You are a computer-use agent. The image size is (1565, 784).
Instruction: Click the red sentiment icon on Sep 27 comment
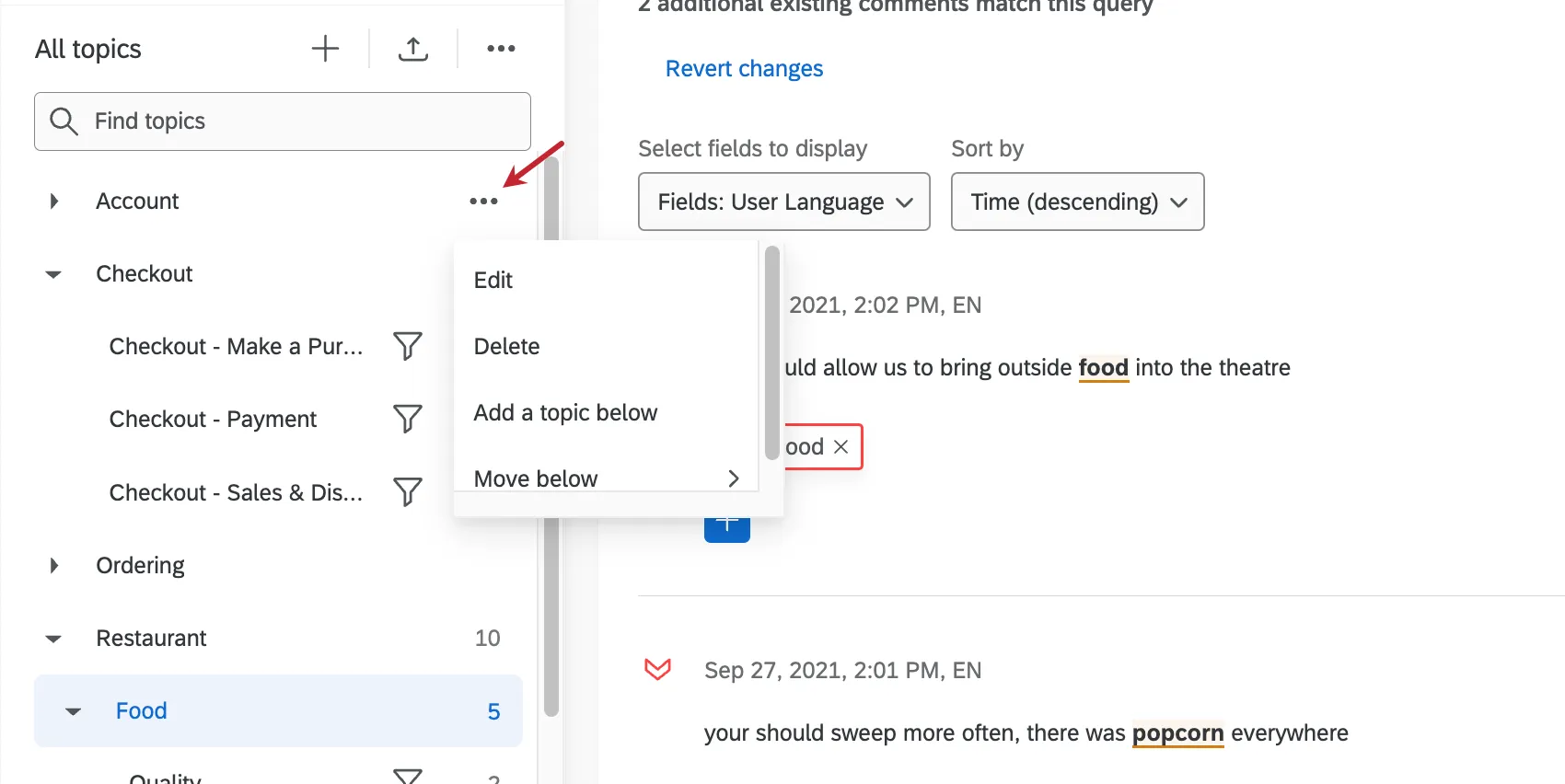657,669
